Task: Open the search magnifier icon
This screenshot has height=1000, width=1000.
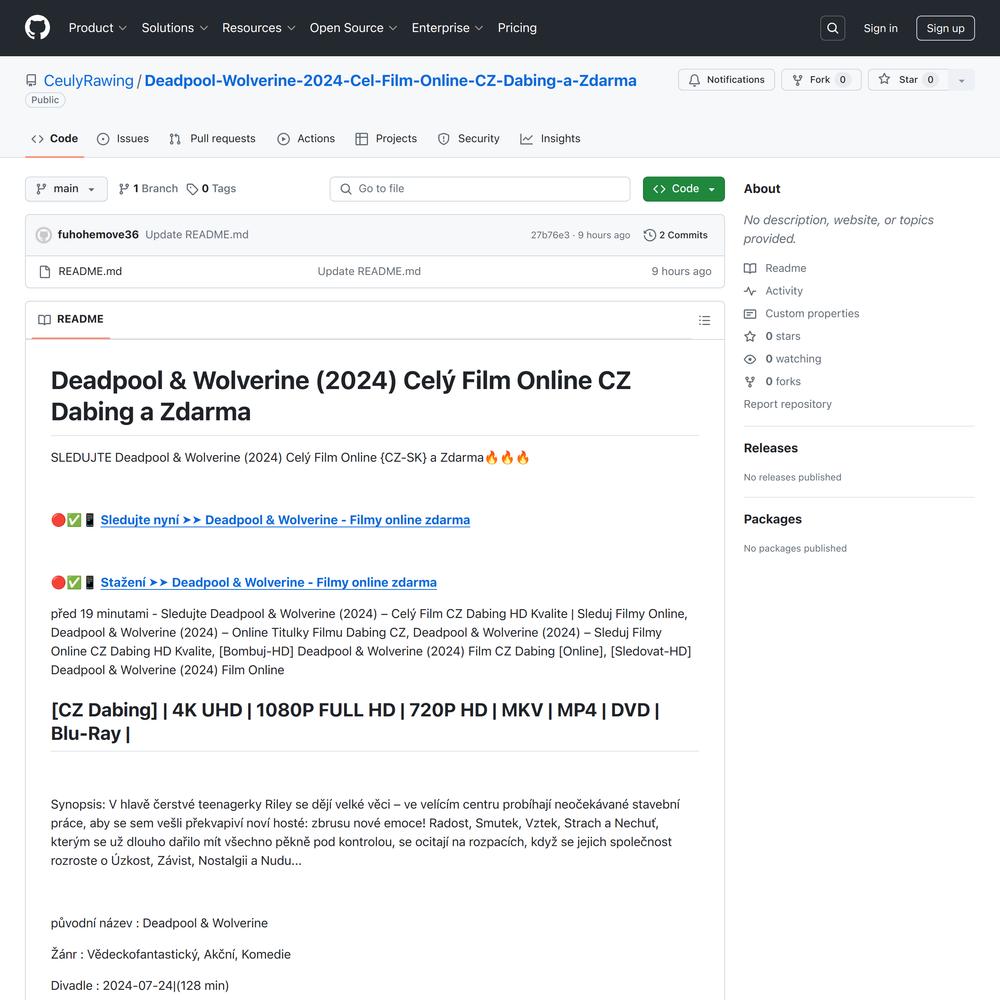Action: pyautogui.click(x=832, y=28)
